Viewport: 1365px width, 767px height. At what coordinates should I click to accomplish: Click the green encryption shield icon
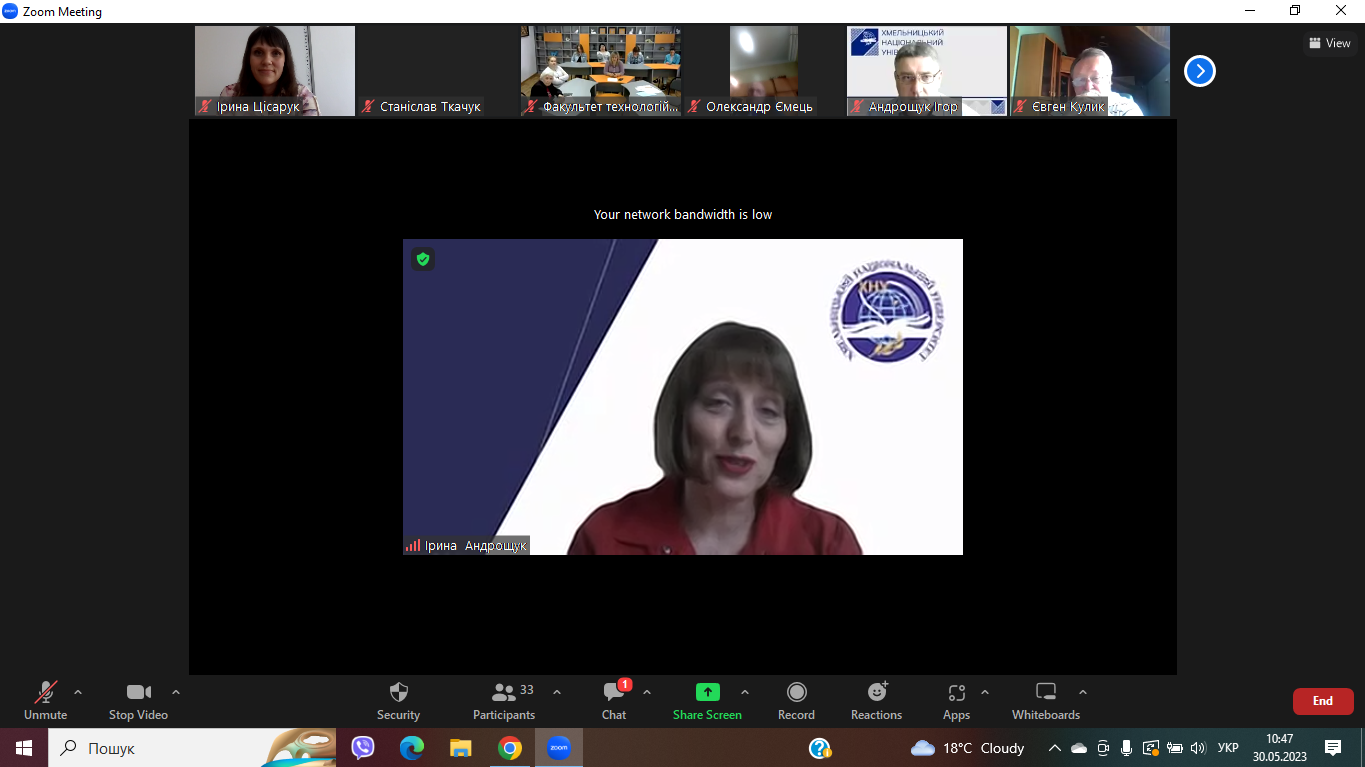[423, 259]
